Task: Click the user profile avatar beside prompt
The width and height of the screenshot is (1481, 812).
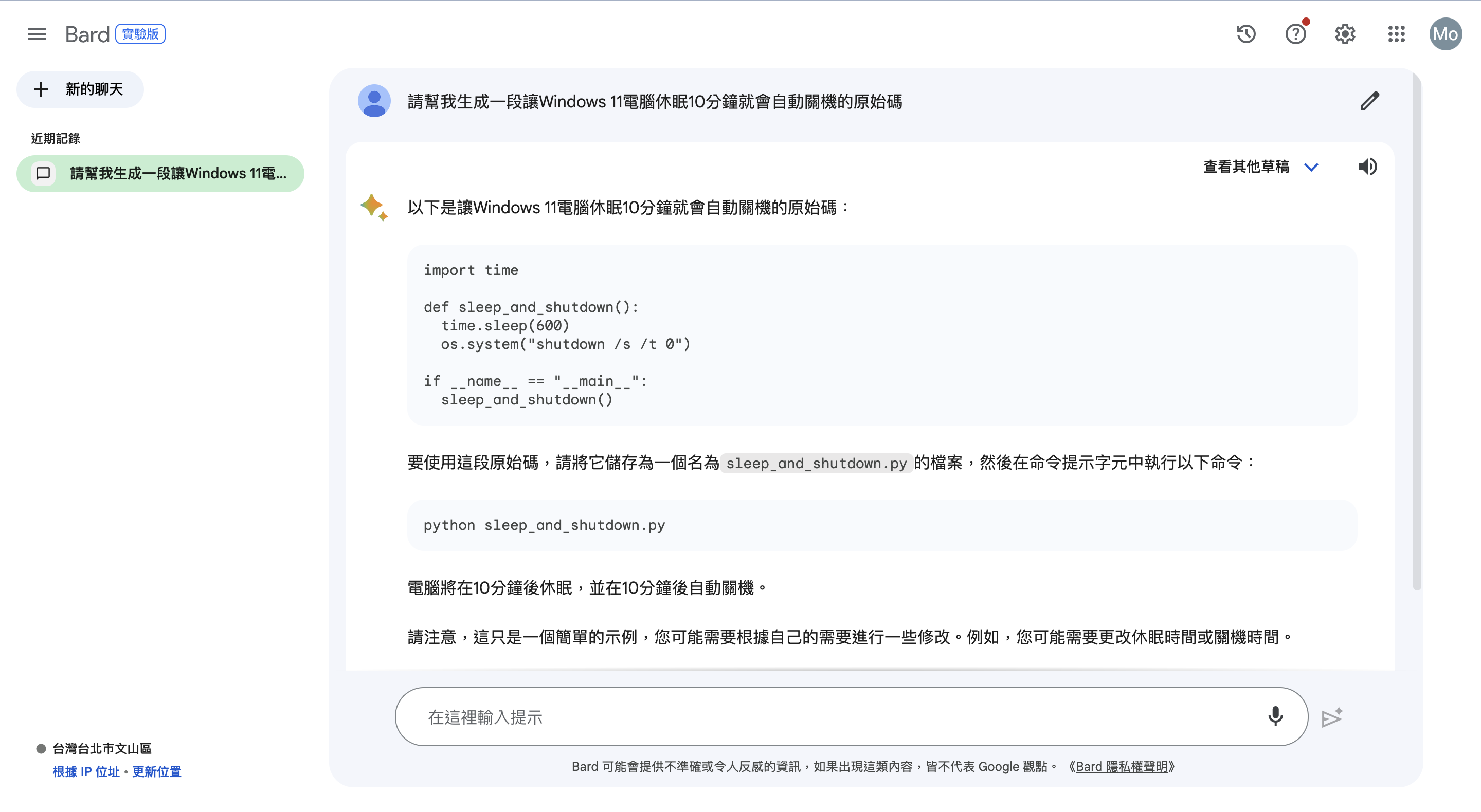Action: [x=374, y=101]
